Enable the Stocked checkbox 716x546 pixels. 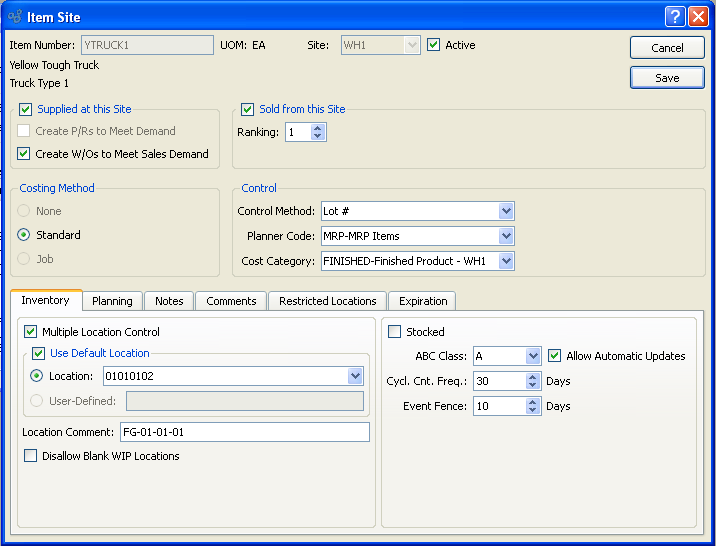tap(394, 332)
